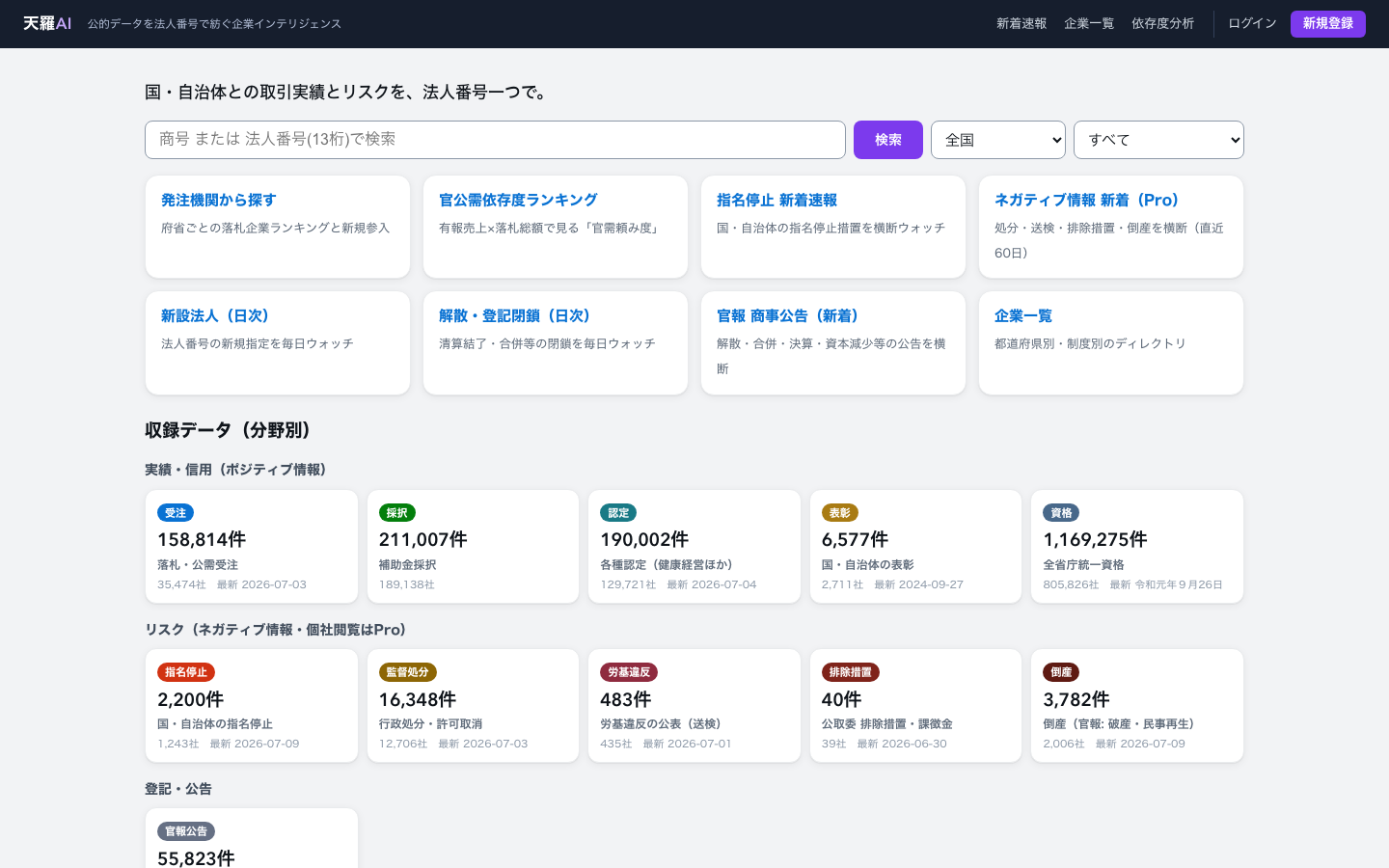Open 解散・登記閉鎖（日次）card
1389x868 pixels.
click(x=556, y=342)
